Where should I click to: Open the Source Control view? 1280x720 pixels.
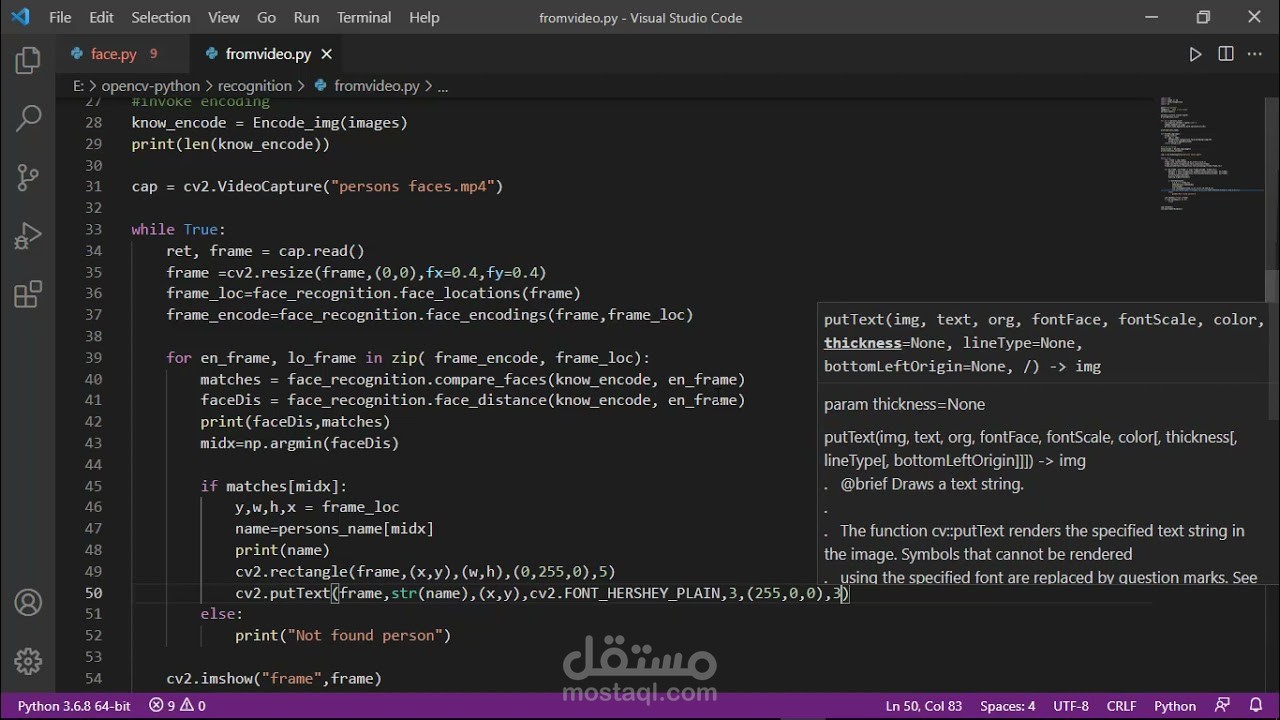(28, 177)
